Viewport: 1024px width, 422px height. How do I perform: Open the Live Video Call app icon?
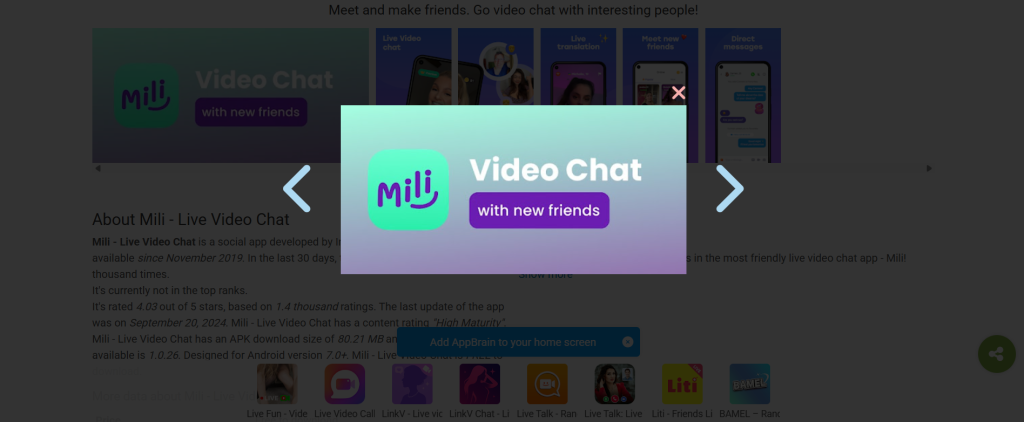pos(345,384)
